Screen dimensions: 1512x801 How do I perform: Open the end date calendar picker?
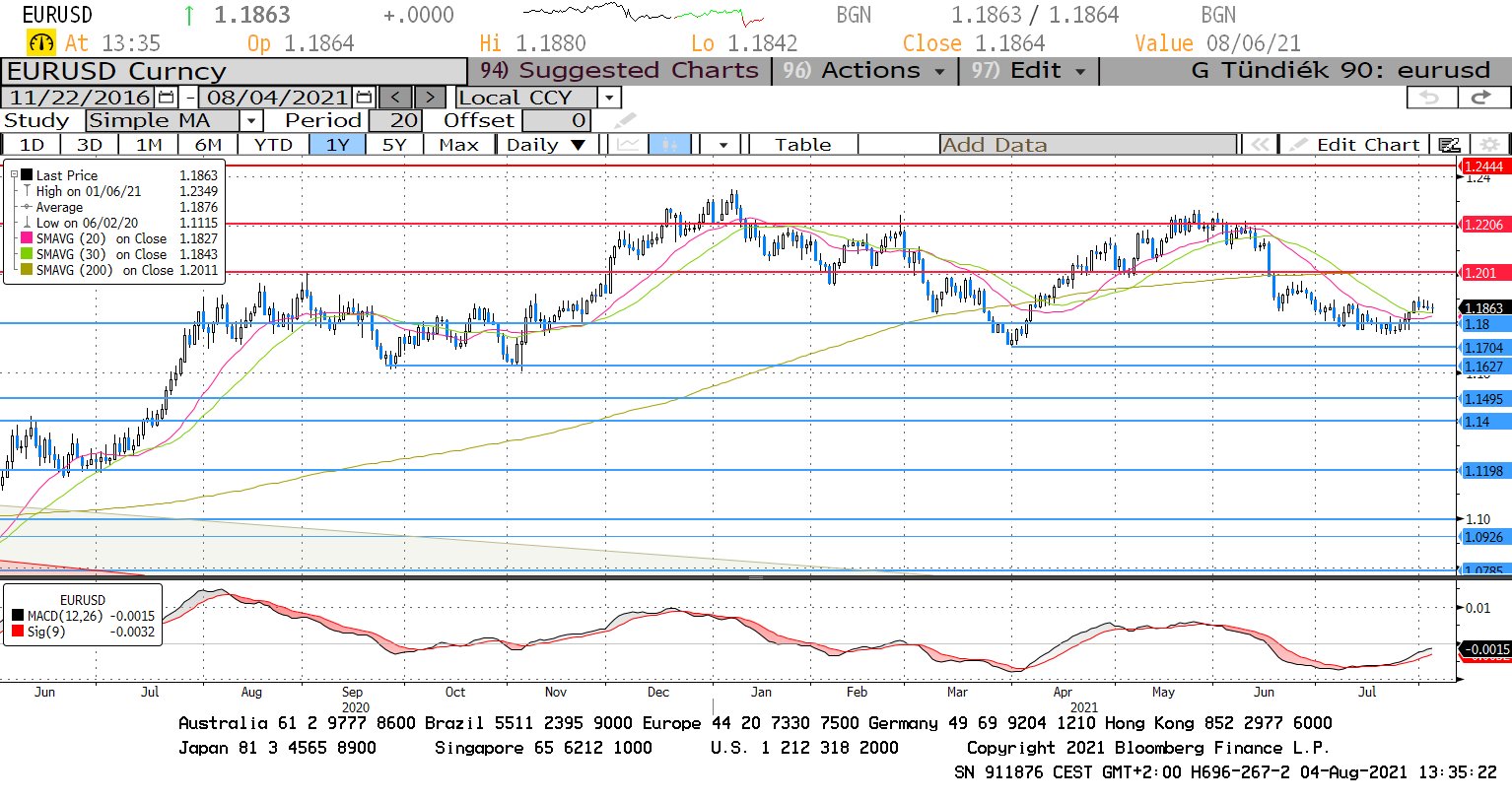click(364, 98)
